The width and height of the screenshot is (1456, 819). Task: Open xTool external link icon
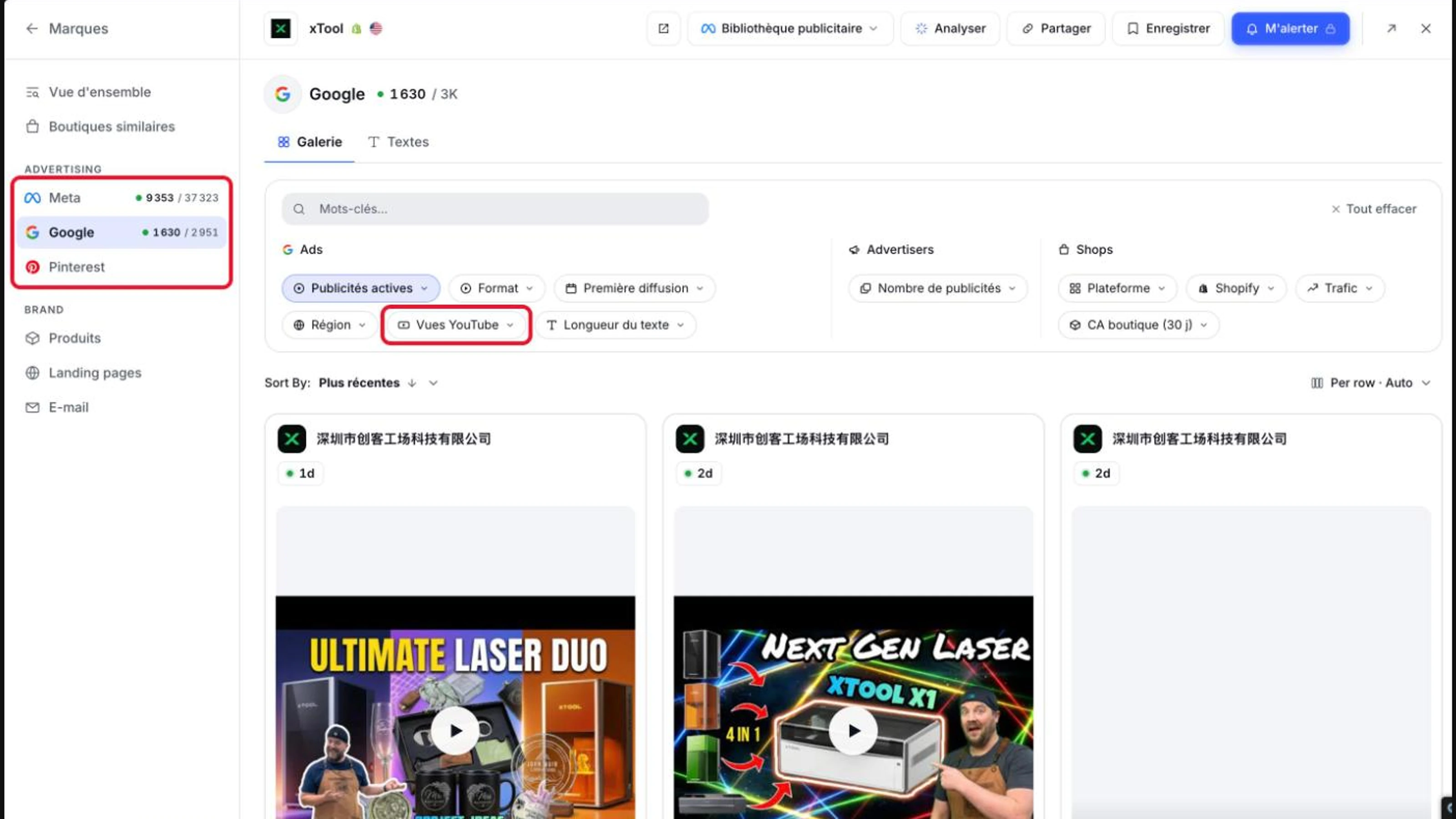tap(663, 28)
